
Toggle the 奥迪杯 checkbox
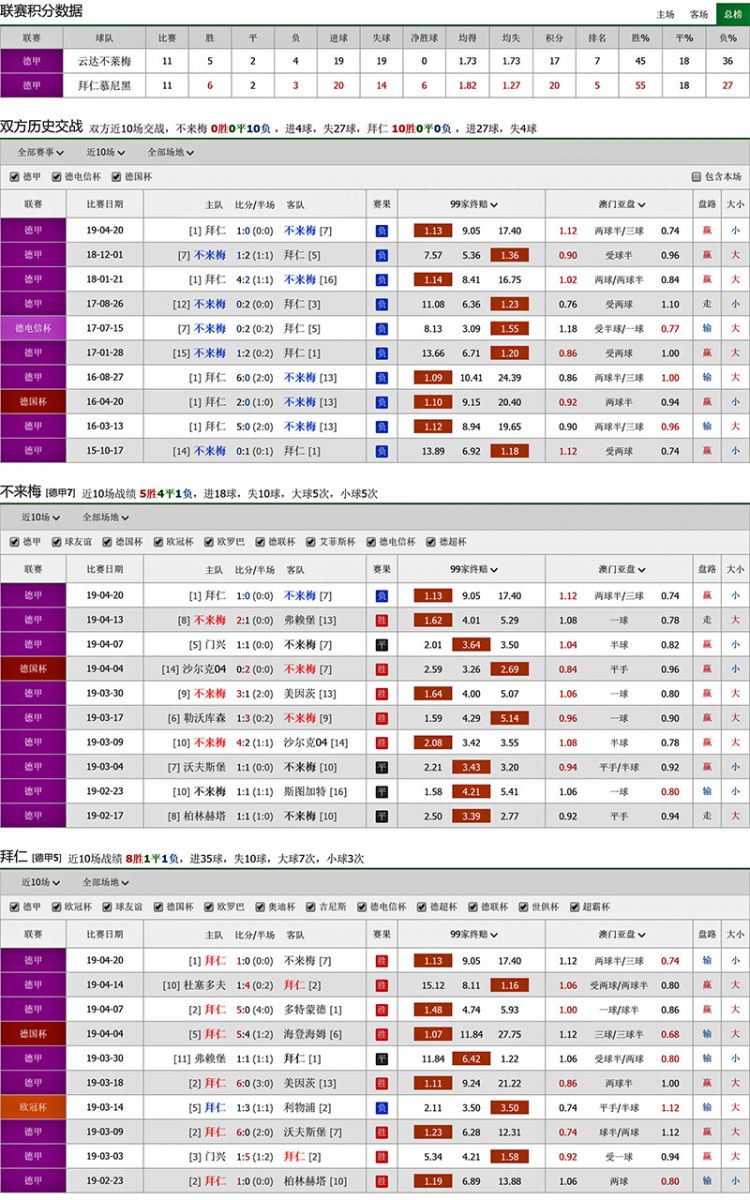pos(260,907)
